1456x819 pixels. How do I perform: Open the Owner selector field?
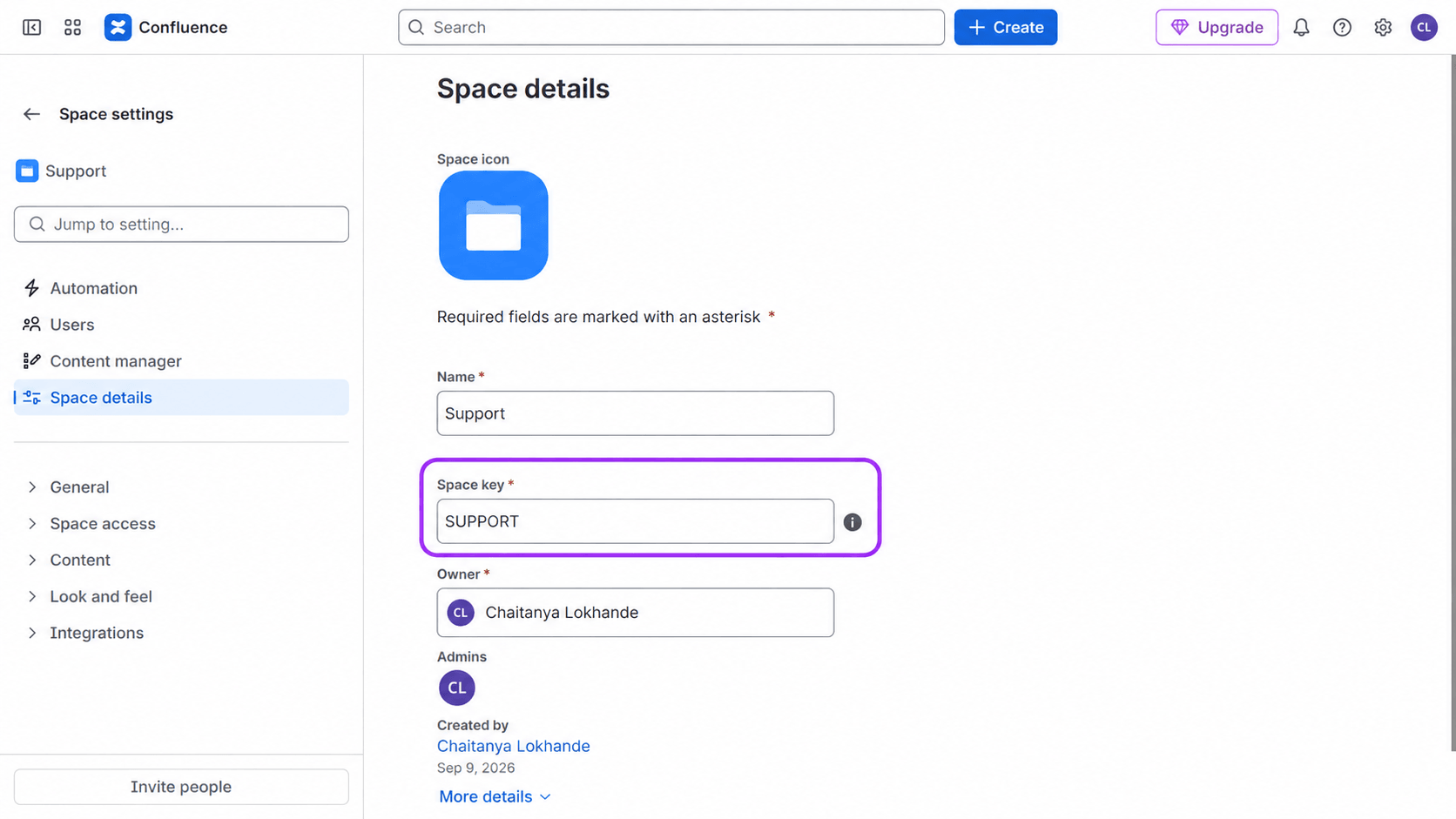pyautogui.click(x=636, y=613)
